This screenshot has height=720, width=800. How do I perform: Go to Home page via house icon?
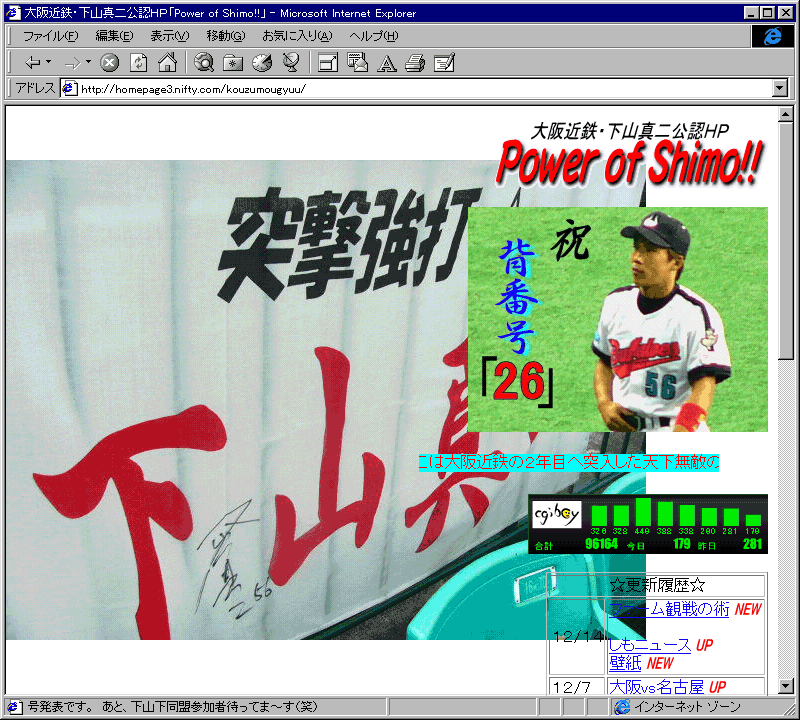[x=167, y=62]
